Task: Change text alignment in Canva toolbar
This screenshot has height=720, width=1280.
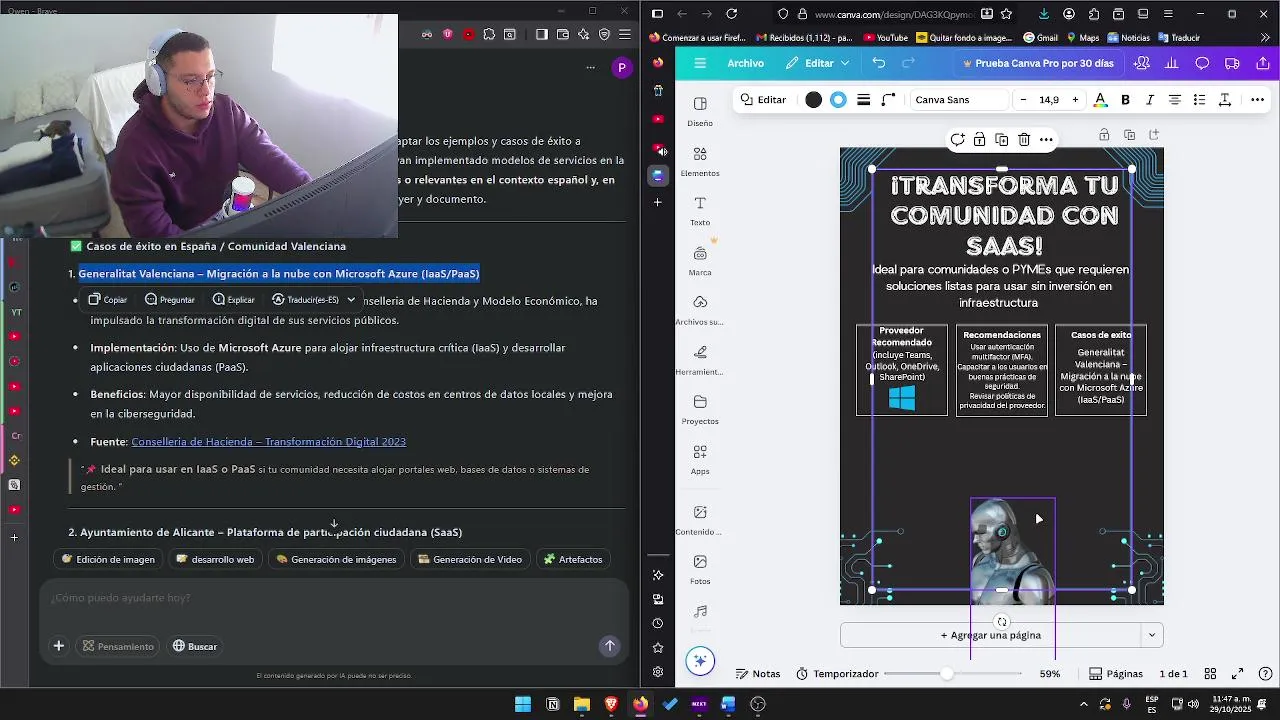Action: click(x=1175, y=100)
